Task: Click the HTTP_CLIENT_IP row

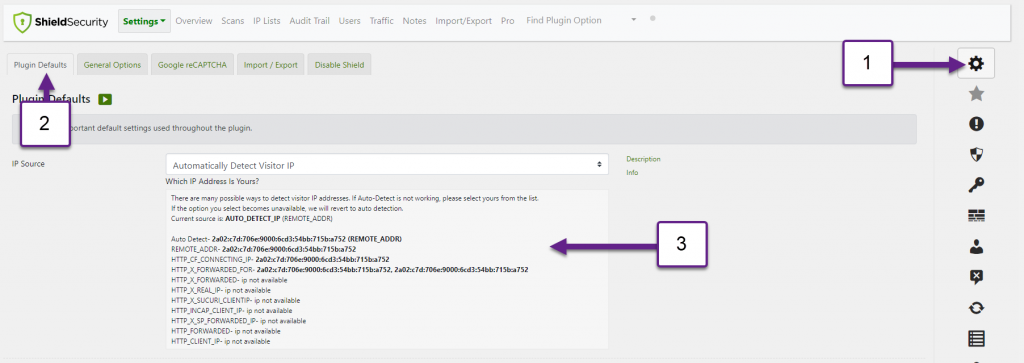Action: tap(220, 341)
